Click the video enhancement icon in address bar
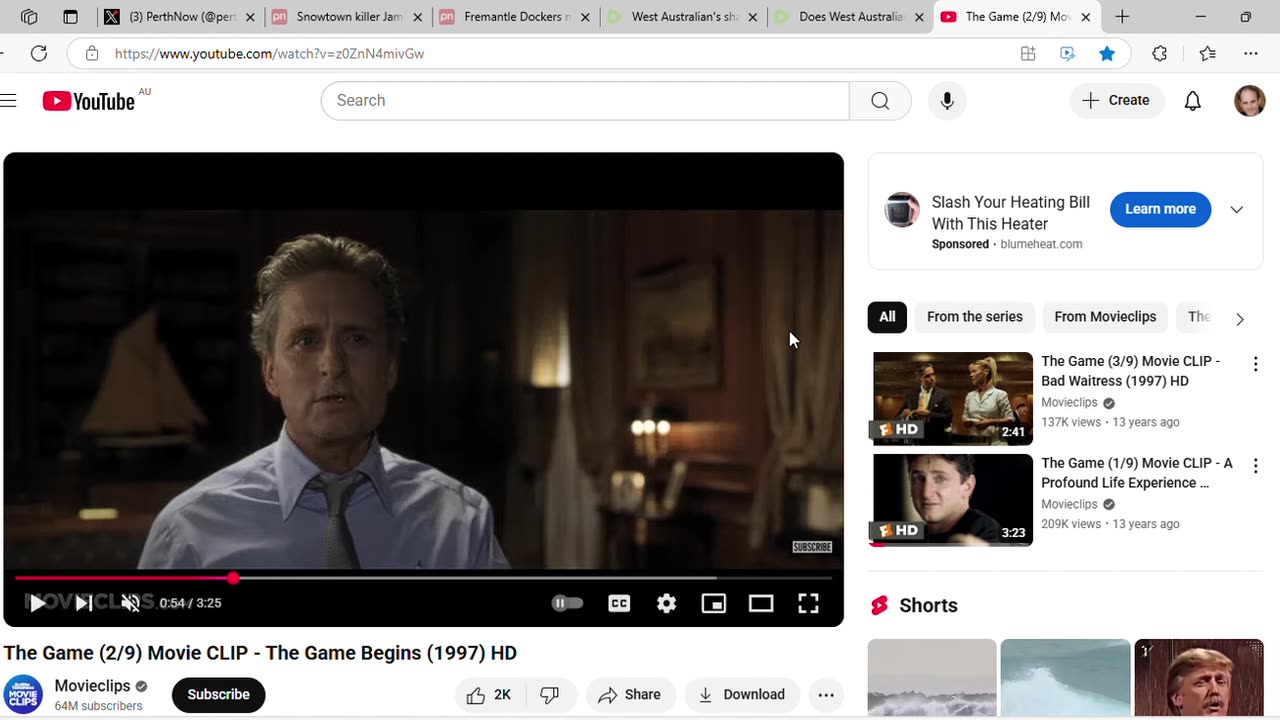 (x=1068, y=54)
